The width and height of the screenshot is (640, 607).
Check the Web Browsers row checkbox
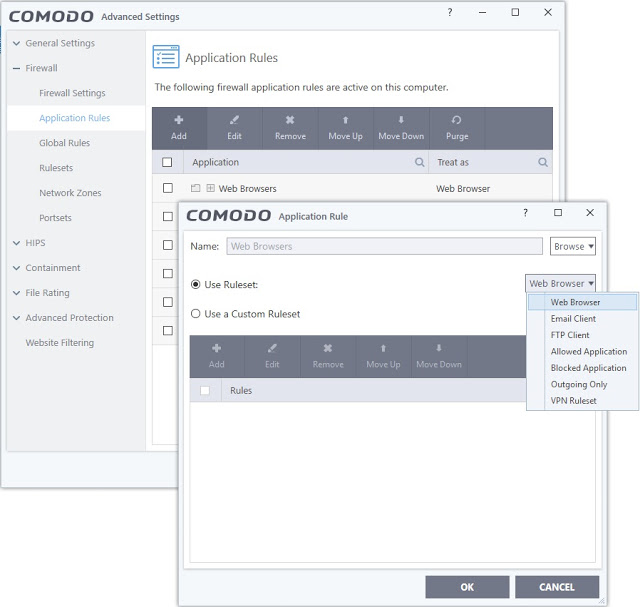click(x=168, y=188)
